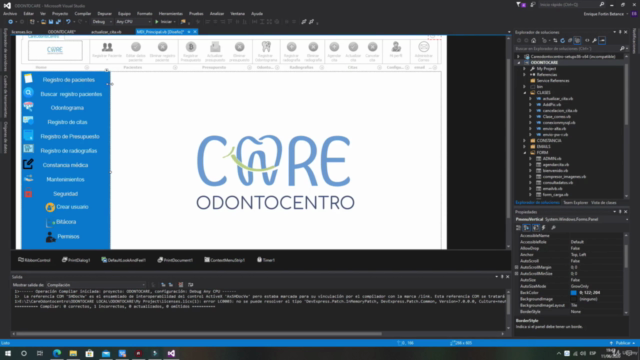Click the Registrar radiografía ribbon icon

[291, 47]
